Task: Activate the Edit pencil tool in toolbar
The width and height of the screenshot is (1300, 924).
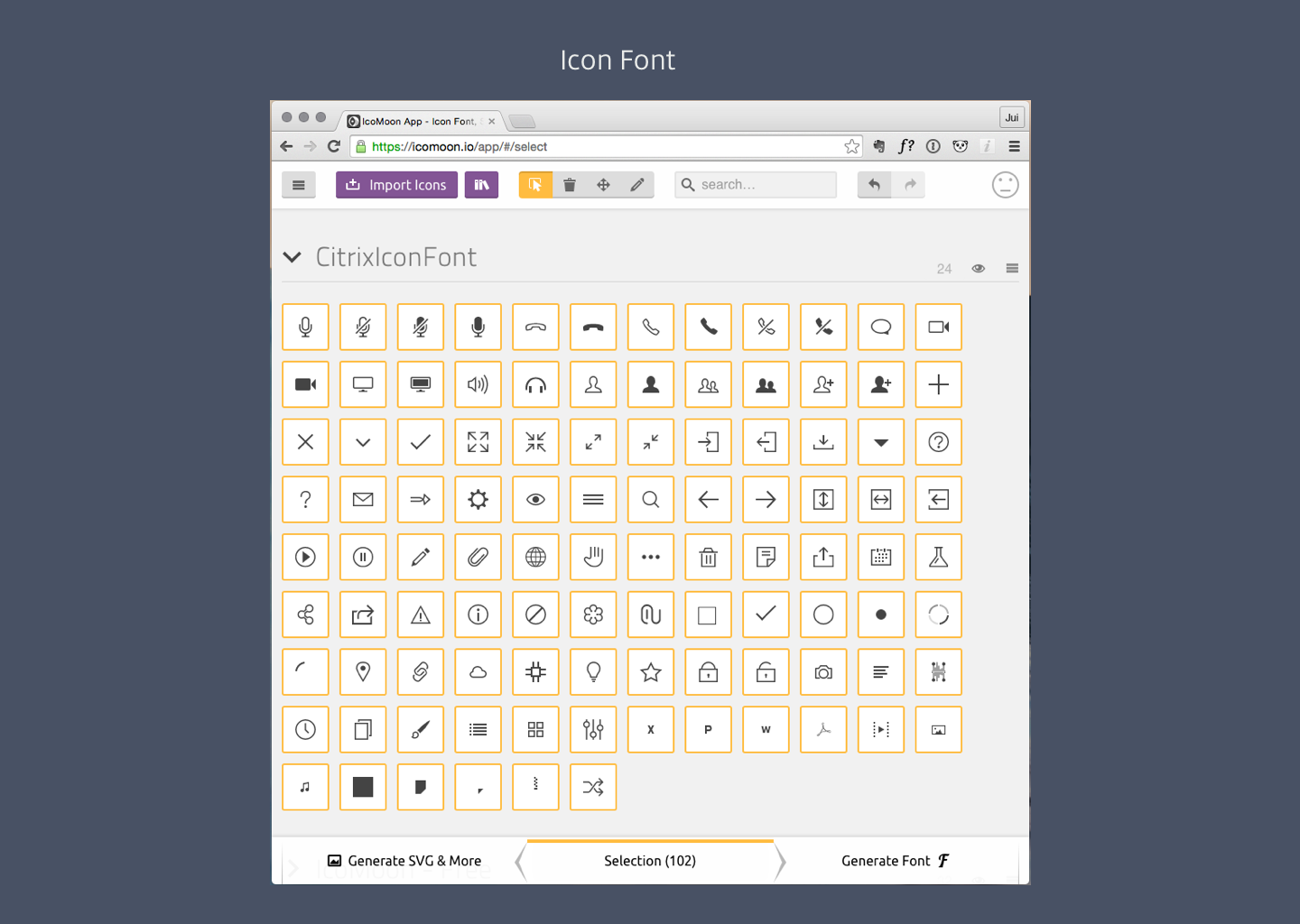Action: (637, 185)
